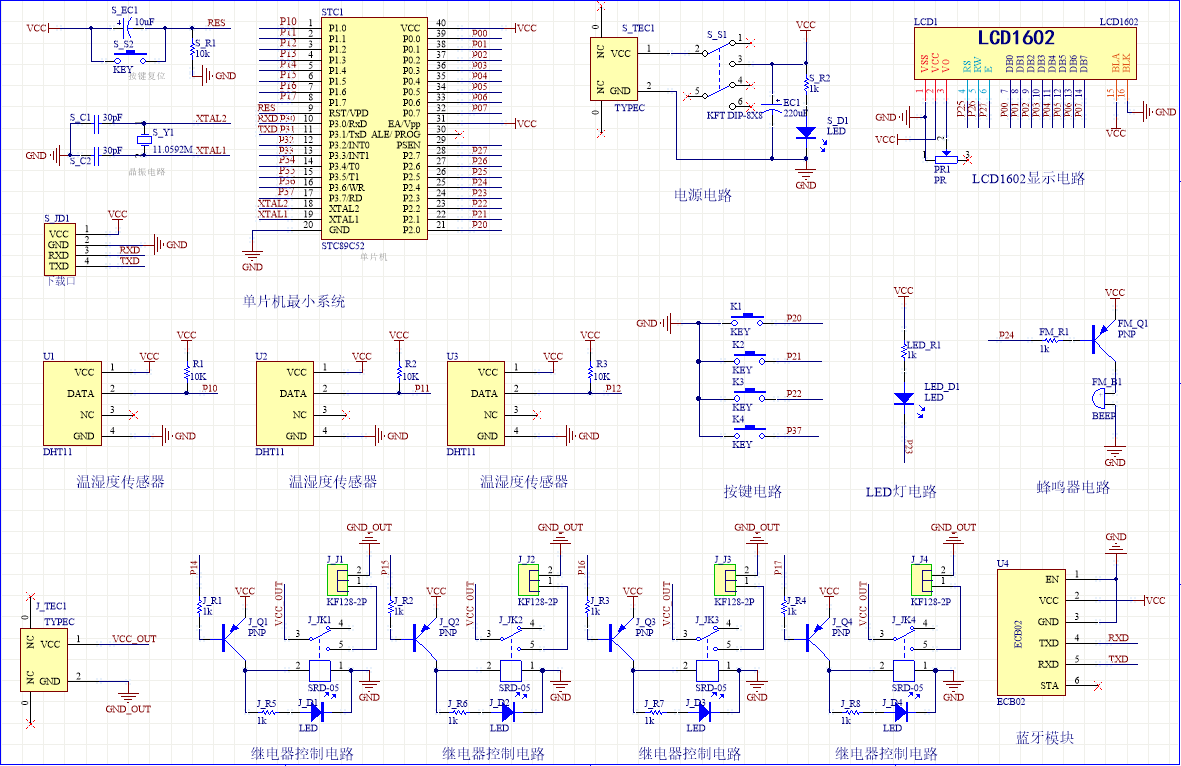Select the LCD1602 display component block
The width and height of the screenshot is (1181, 766).
(x=1025, y=54)
